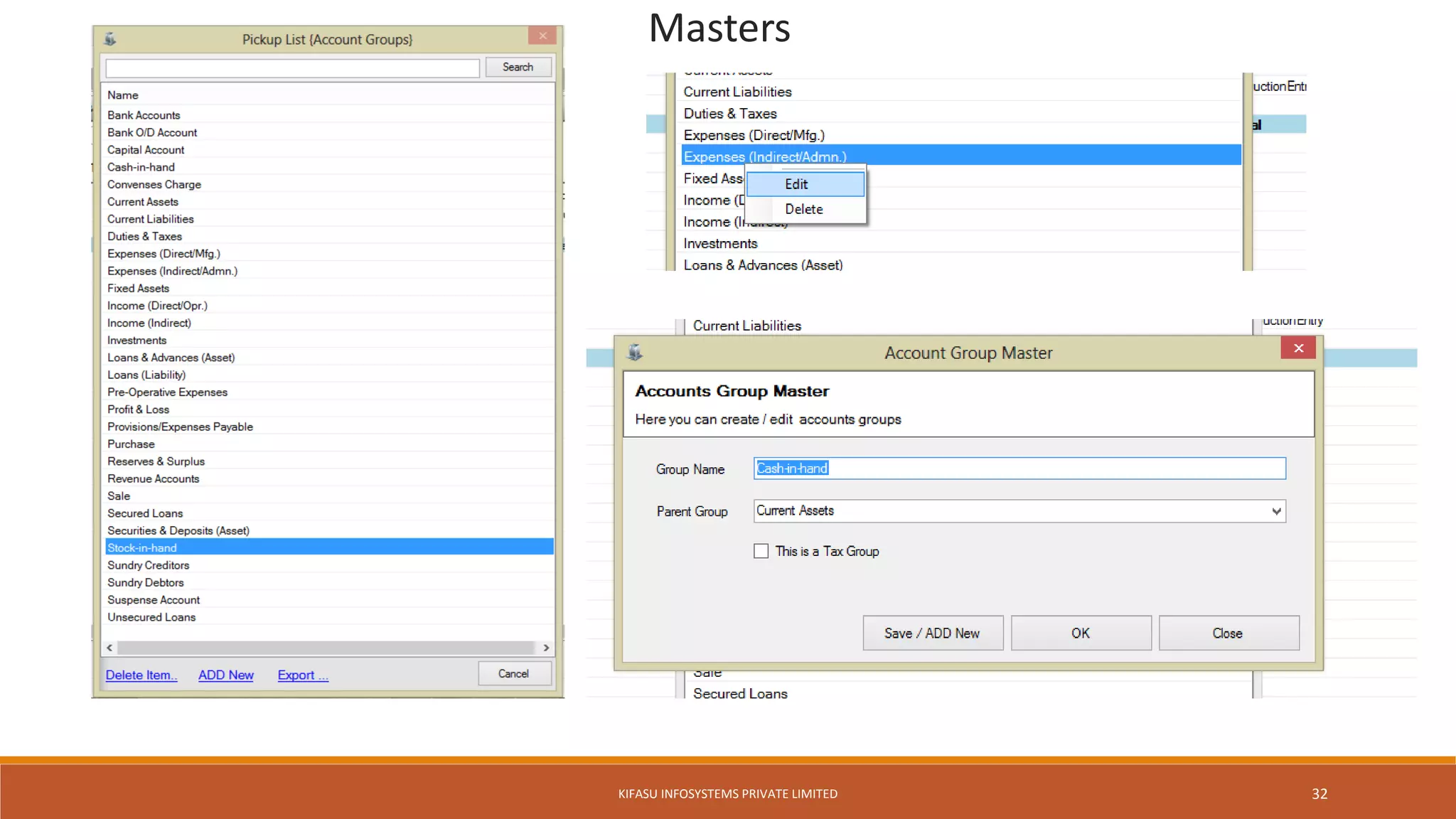Click the Pickup List window app icon
The image size is (1456, 819).
(110, 39)
